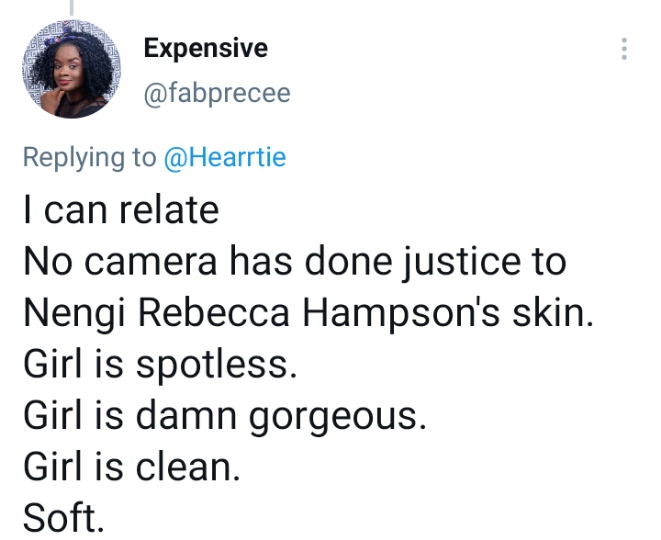The image size is (661, 540).
Task: Click the thread connector line above the avatar
Action: (x=72, y=8)
